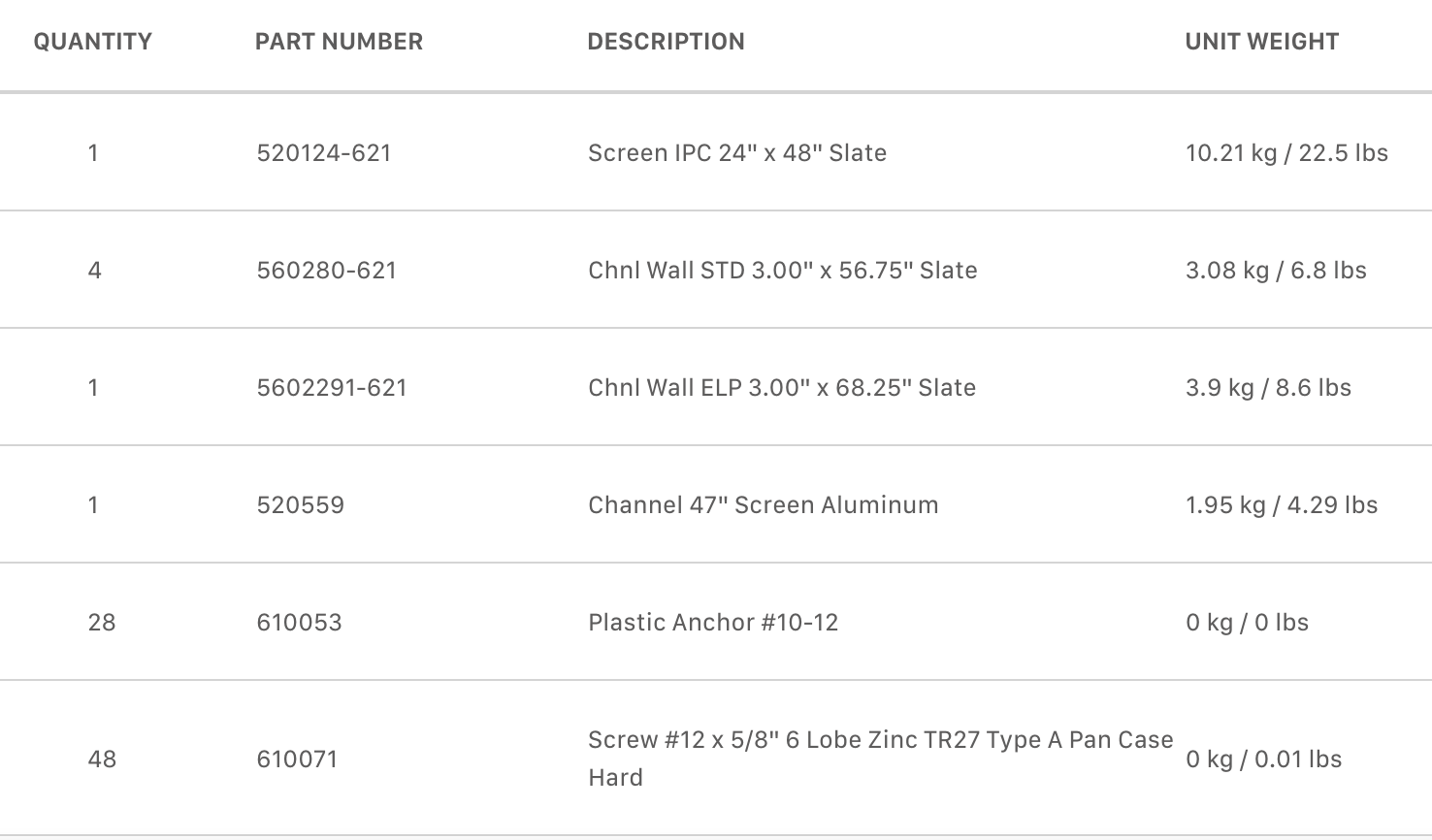Click part number 520559
The height and width of the screenshot is (840, 1432).
(301, 505)
